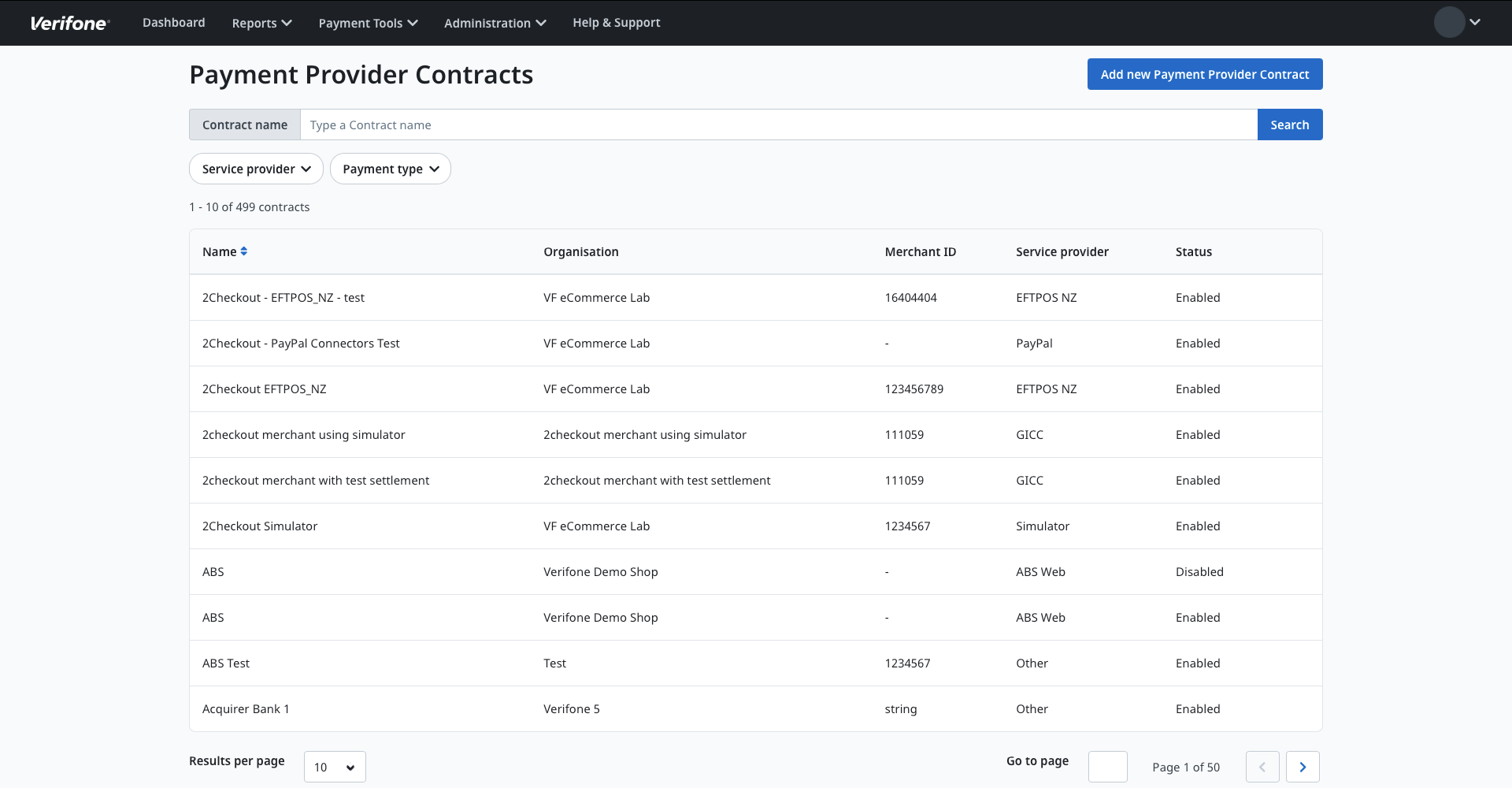Image resolution: width=1512 pixels, height=788 pixels.
Task: Click merchant ID 123456789
Action: [913, 388]
